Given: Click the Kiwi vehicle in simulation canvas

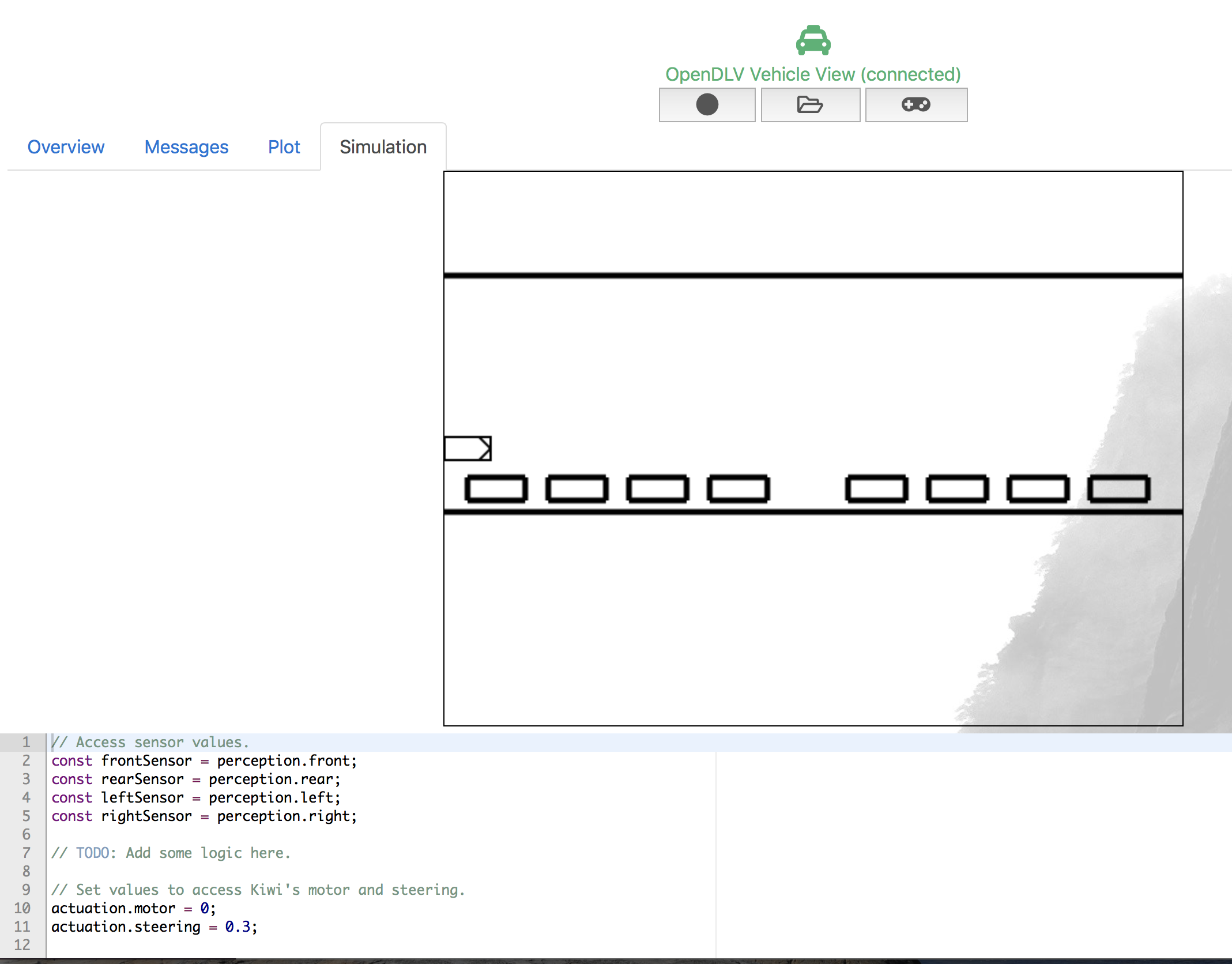Looking at the screenshot, I should pos(468,449).
